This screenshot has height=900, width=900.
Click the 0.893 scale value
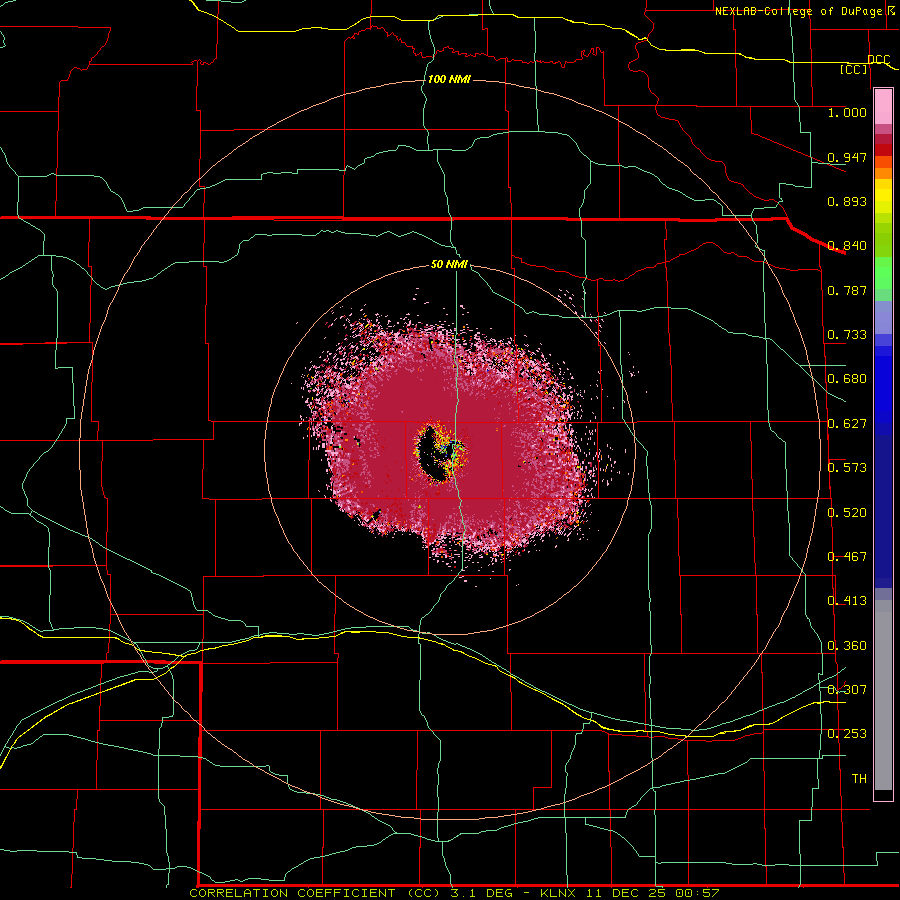click(847, 201)
